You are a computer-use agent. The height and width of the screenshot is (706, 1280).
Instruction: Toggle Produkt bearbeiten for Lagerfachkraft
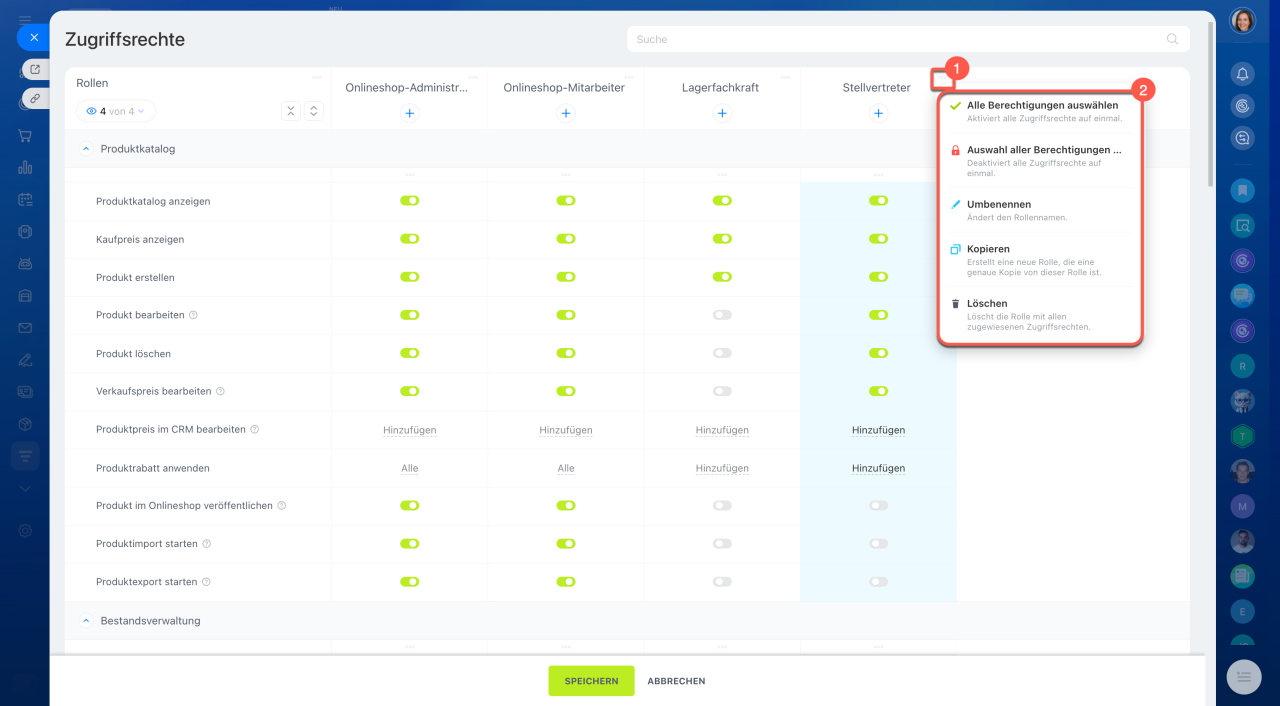[x=722, y=315]
